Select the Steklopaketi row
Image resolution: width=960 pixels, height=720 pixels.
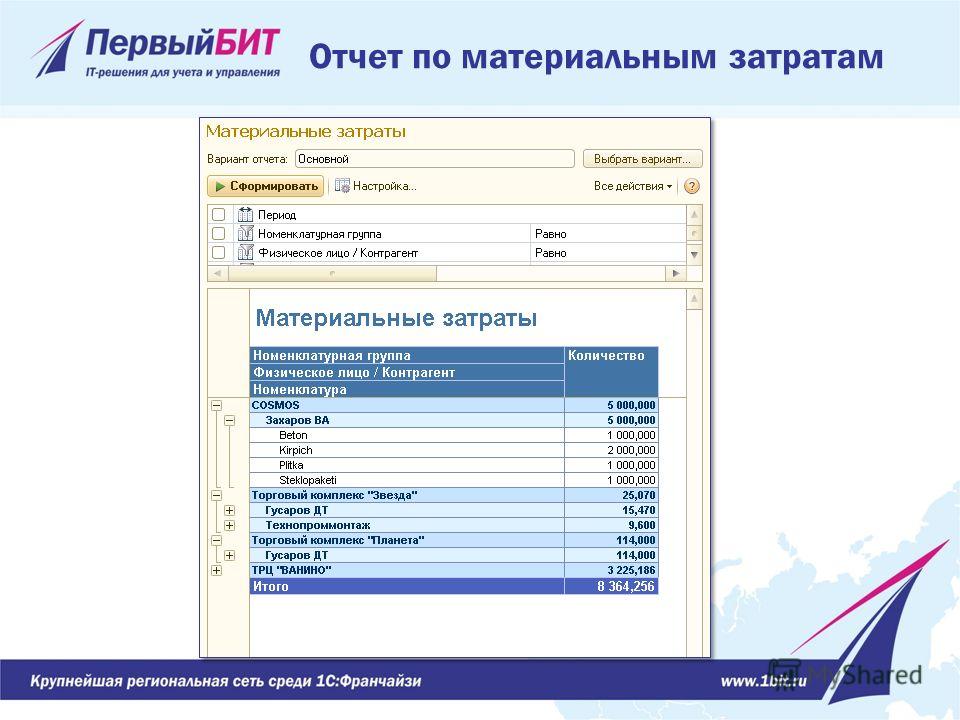pyautogui.click(x=454, y=480)
